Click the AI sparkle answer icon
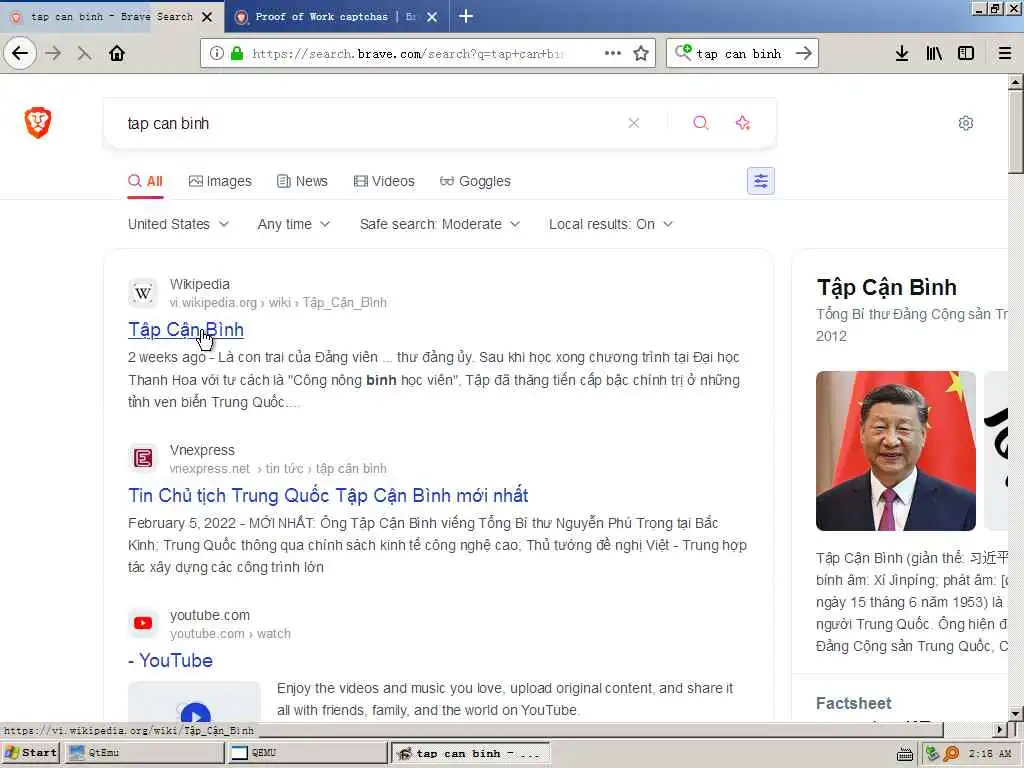 tap(743, 123)
